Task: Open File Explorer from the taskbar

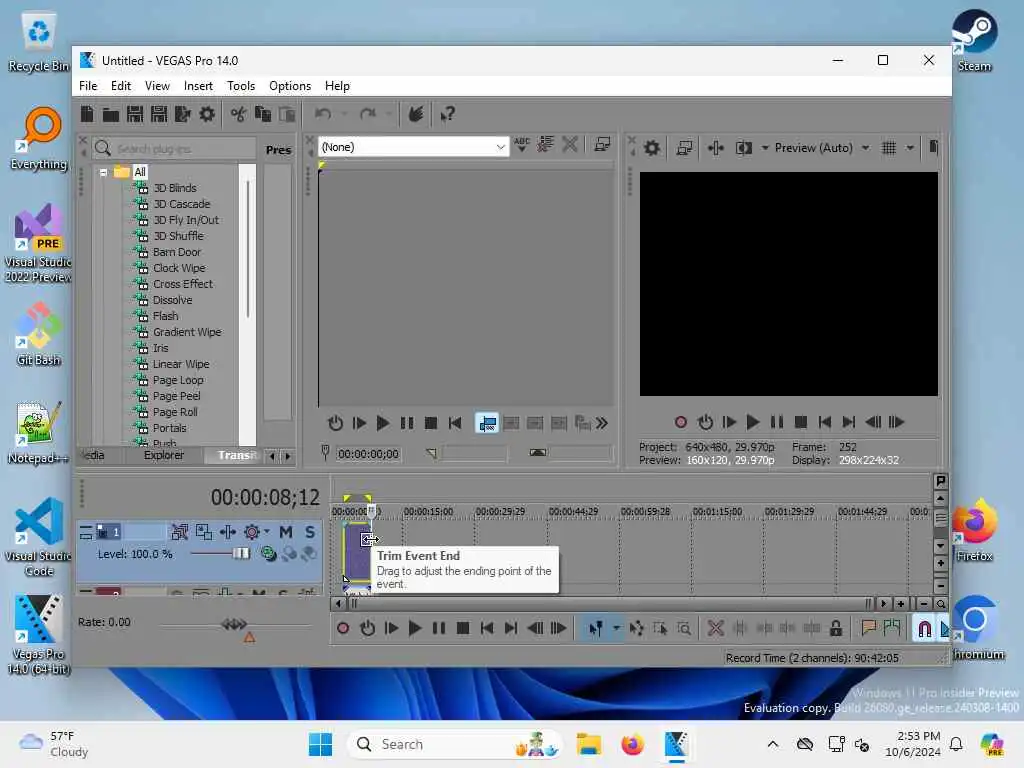Action: 588,744
